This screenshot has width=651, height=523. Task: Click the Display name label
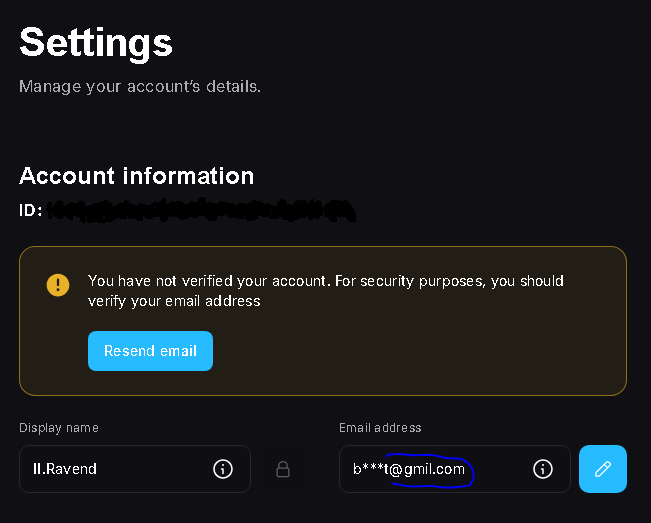click(59, 428)
